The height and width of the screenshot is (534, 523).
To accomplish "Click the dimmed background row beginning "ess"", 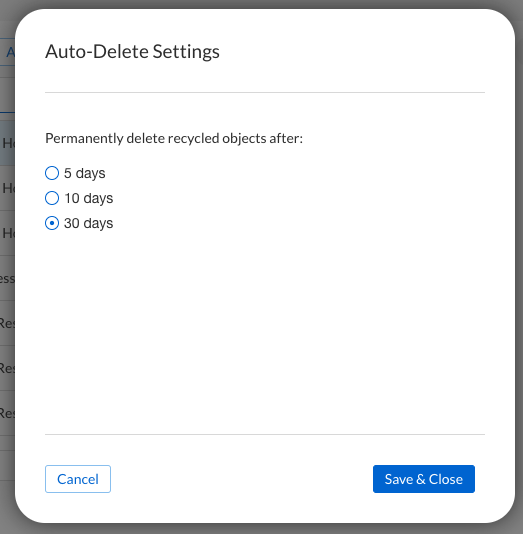I will [x=7, y=278].
